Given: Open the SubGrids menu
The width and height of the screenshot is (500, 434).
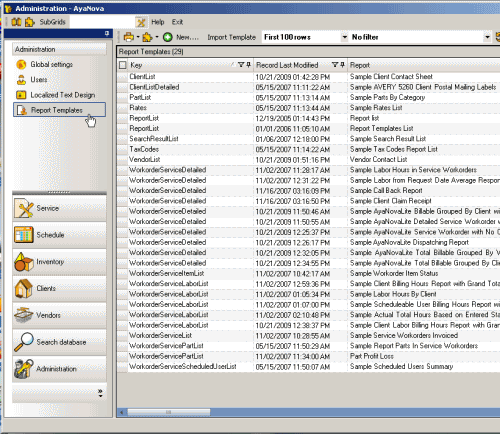Looking at the screenshot, I should coord(52,22).
